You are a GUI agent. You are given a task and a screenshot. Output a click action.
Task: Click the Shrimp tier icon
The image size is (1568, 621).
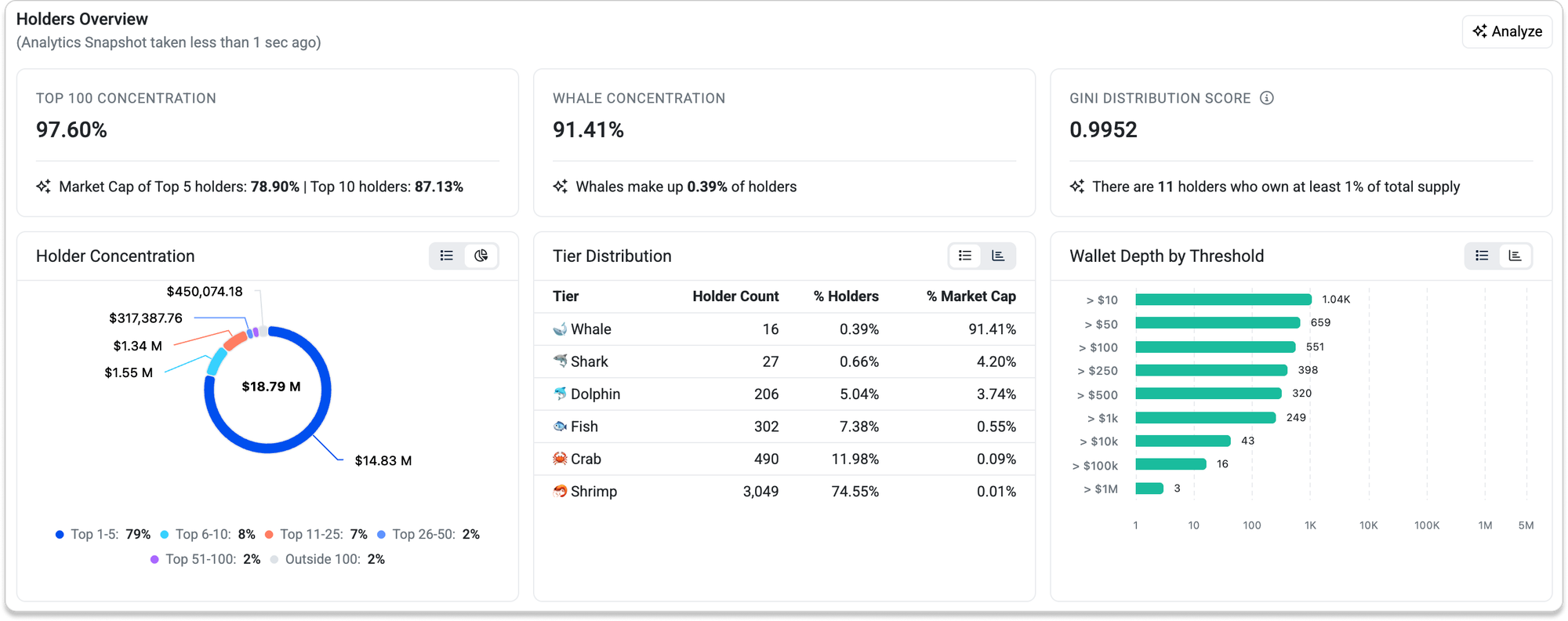click(x=560, y=491)
